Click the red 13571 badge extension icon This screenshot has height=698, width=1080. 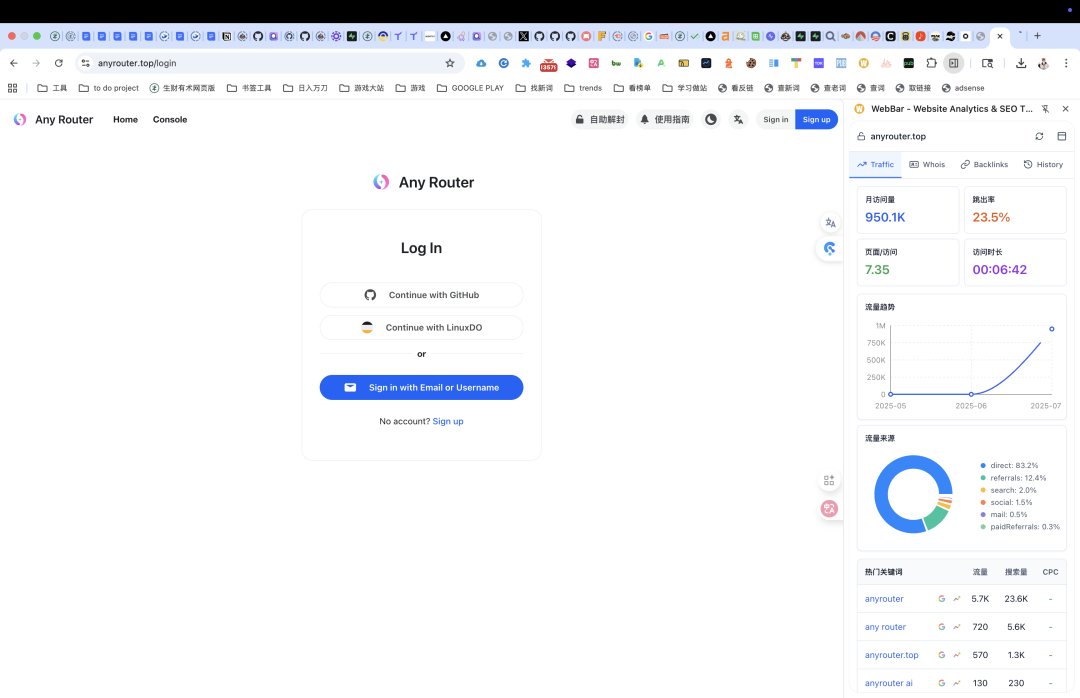[x=548, y=64]
